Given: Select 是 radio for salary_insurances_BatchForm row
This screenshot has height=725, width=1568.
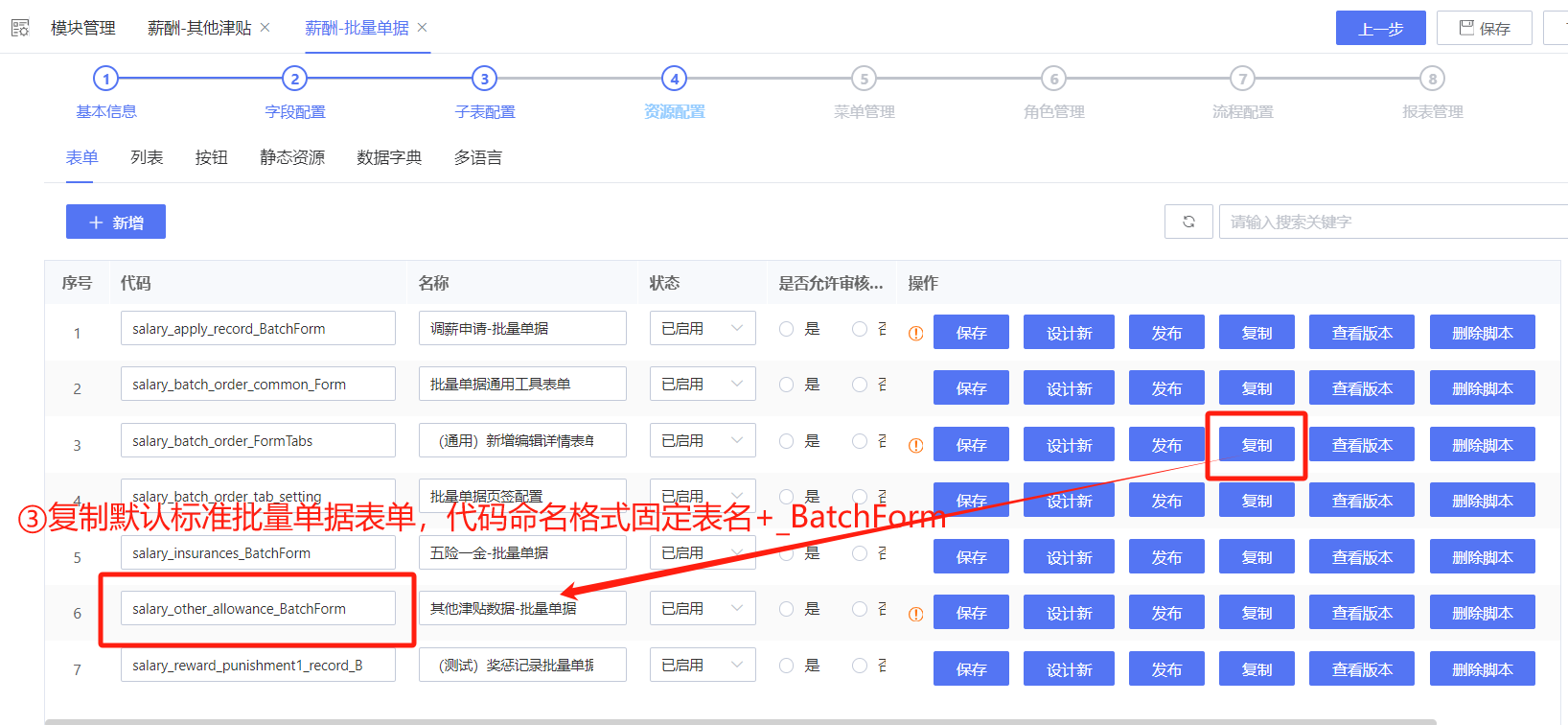Looking at the screenshot, I should point(787,553).
